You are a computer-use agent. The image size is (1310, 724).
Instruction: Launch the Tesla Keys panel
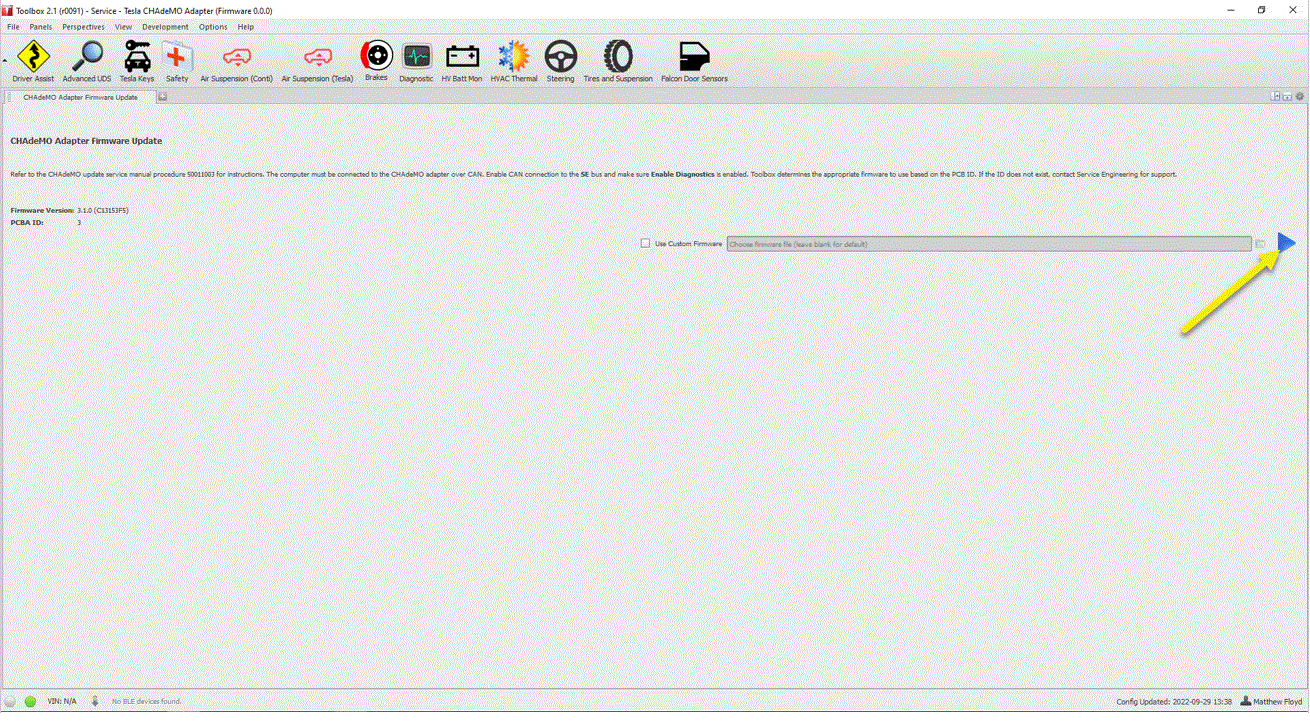click(x=137, y=62)
